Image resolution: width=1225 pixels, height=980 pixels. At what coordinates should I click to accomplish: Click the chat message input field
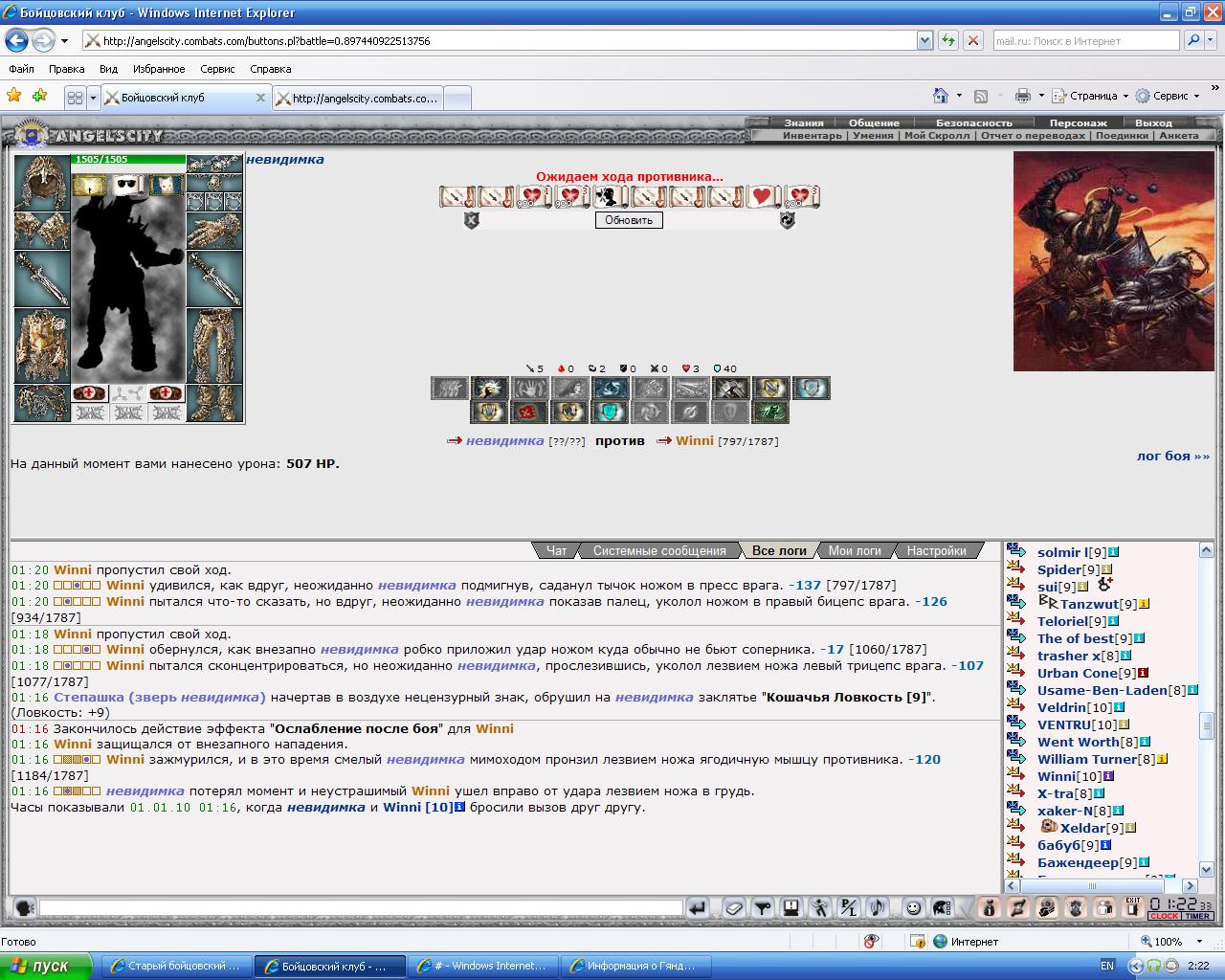click(x=361, y=907)
